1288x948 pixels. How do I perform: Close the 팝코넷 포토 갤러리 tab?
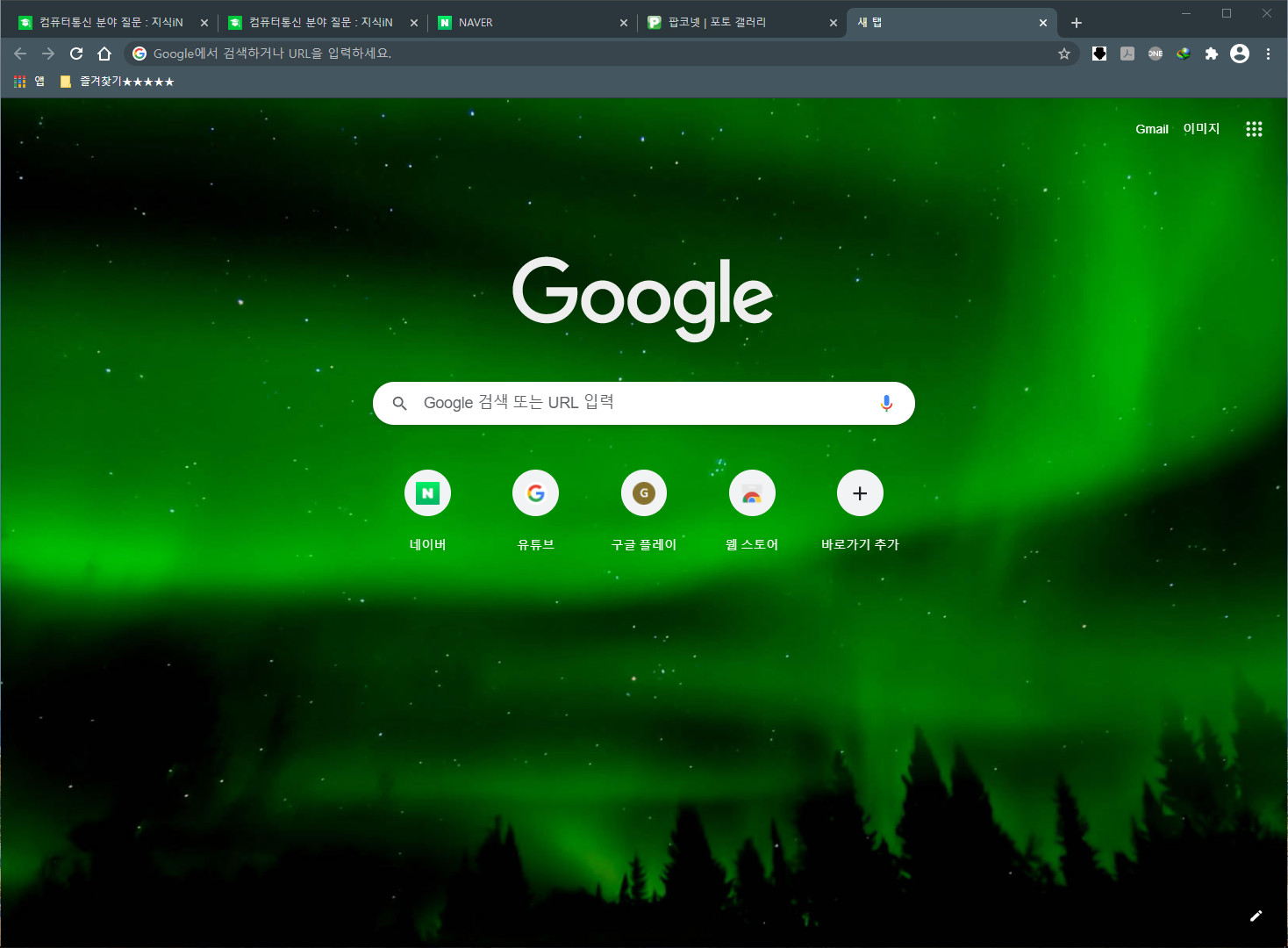coord(834,23)
